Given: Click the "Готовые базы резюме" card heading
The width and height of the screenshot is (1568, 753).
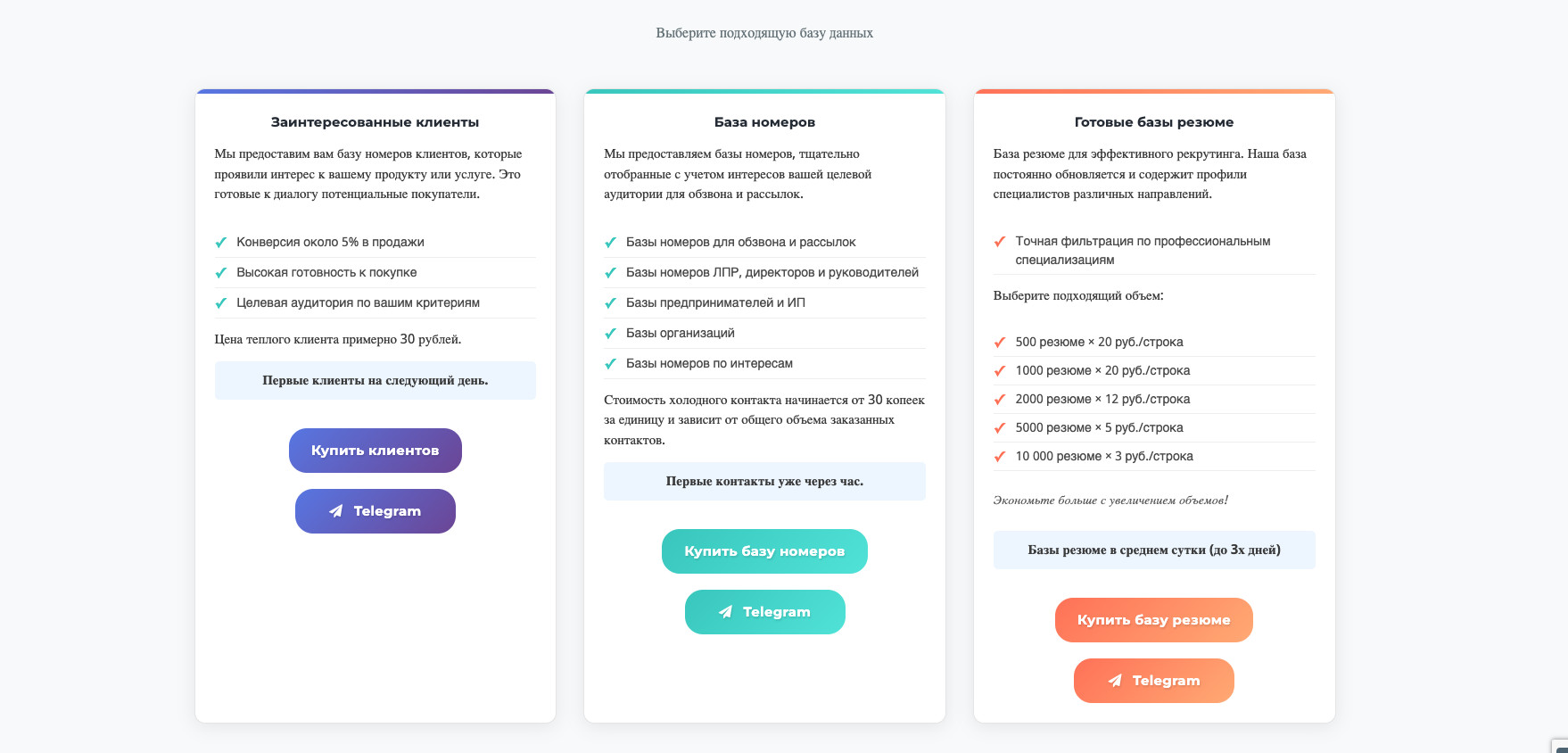Looking at the screenshot, I should 1153,122.
